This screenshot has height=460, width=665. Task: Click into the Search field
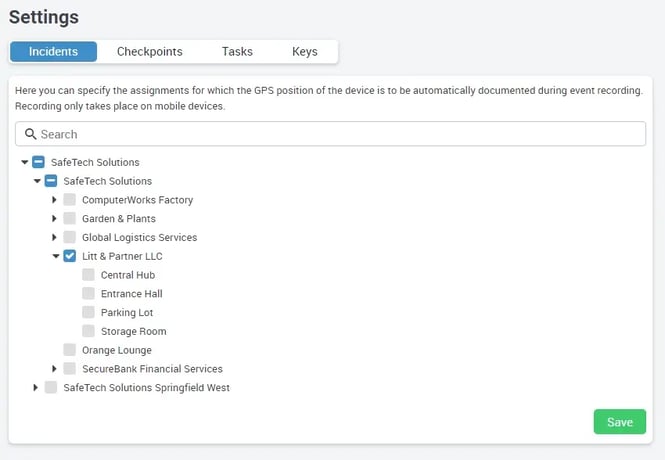340,134
